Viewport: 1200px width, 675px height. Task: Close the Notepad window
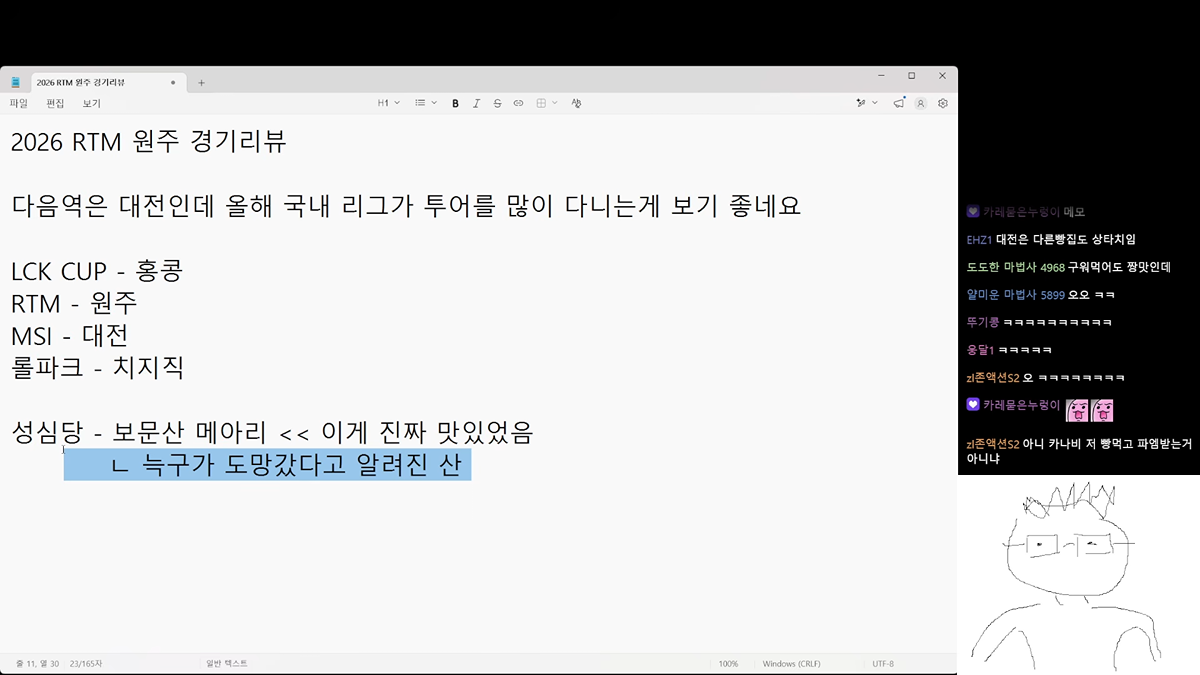tap(942, 76)
